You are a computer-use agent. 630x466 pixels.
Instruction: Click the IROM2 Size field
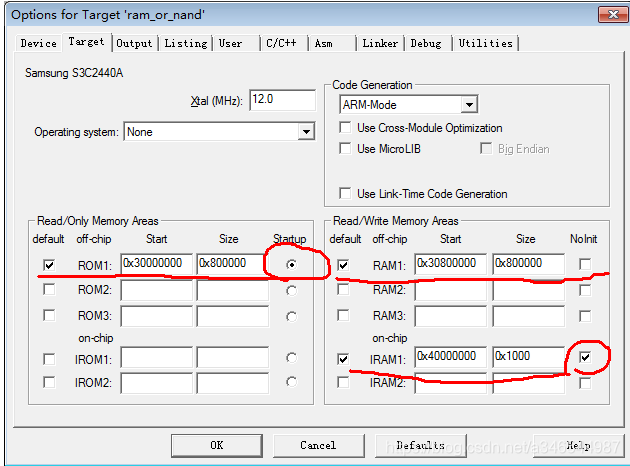(x=233, y=383)
